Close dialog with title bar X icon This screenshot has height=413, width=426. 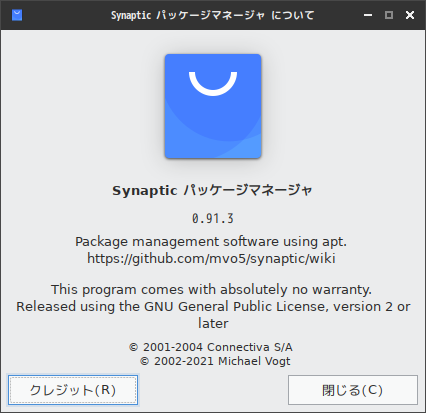410,15
